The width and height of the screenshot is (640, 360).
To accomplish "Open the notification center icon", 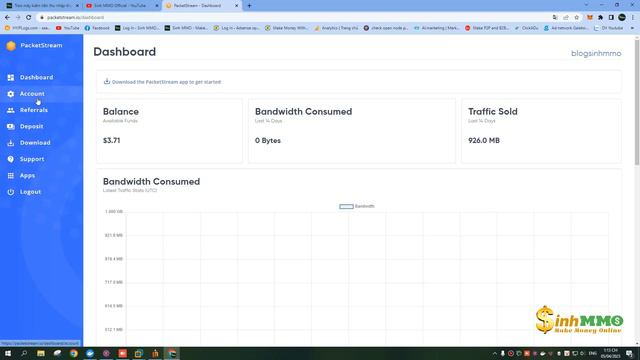I will tap(629, 353).
